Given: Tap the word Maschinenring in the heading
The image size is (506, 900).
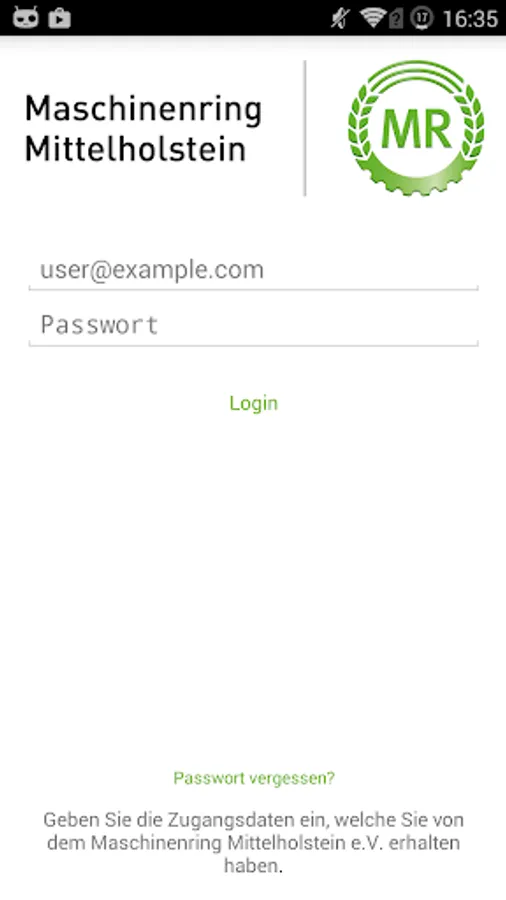Looking at the screenshot, I should click(x=143, y=110).
